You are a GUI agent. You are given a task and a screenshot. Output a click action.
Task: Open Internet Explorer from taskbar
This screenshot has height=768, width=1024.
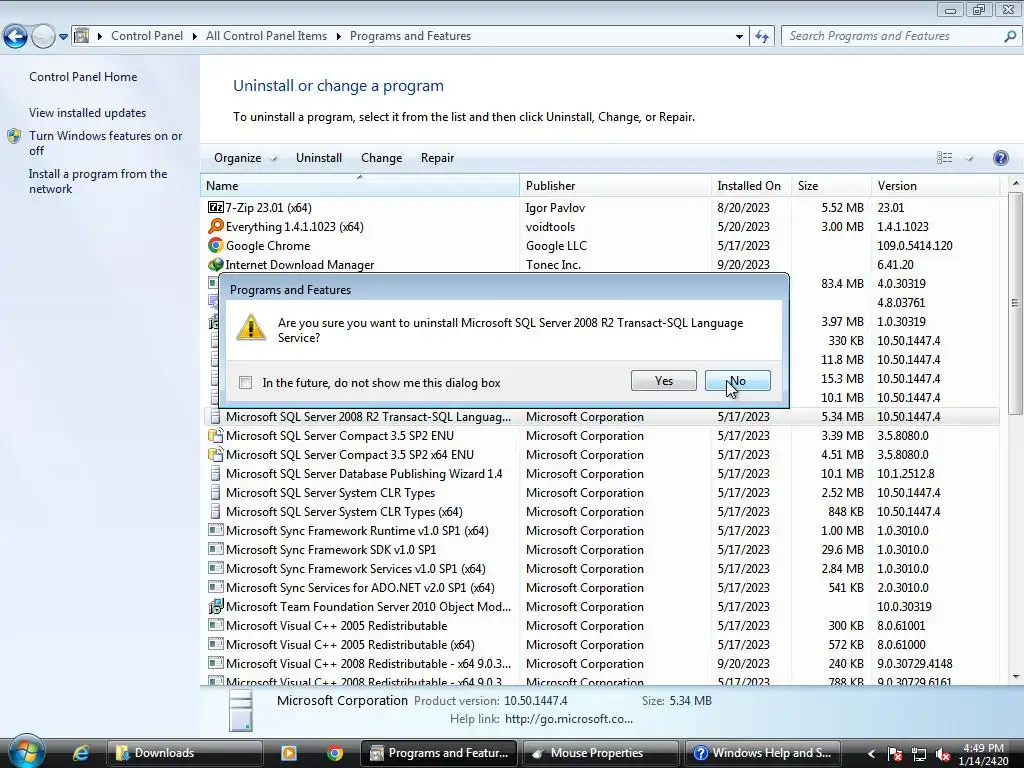point(80,753)
